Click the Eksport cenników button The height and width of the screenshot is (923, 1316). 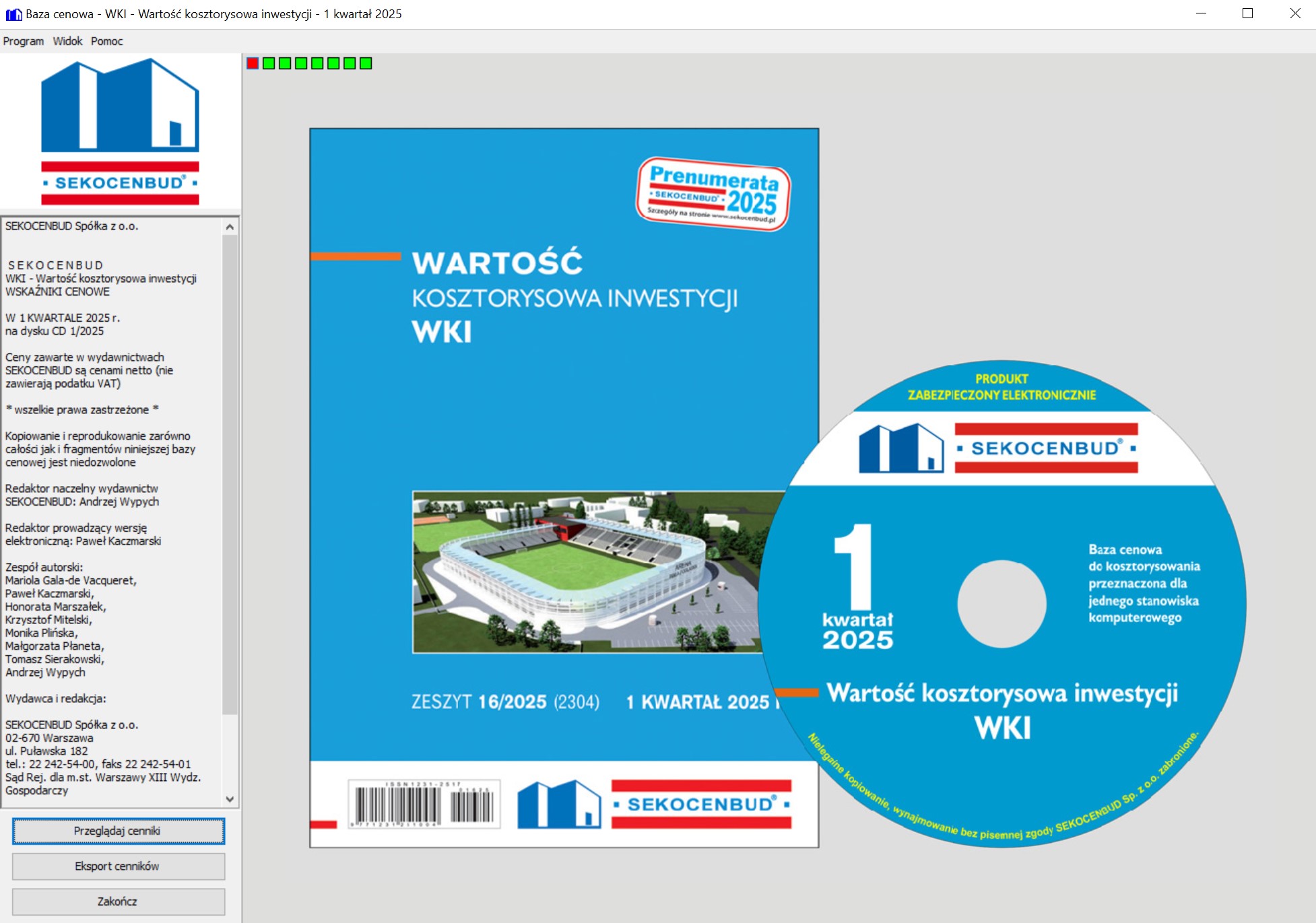coord(119,866)
